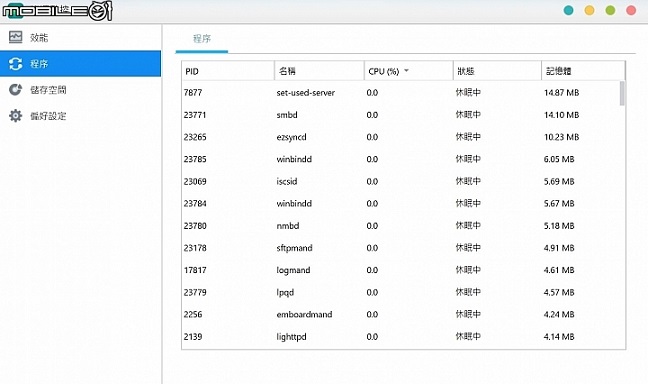Image resolution: width=648 pixels, height=384 pixels.
Task: Click the 偏好設定 gear icon
Action: (x=16, y=116)
